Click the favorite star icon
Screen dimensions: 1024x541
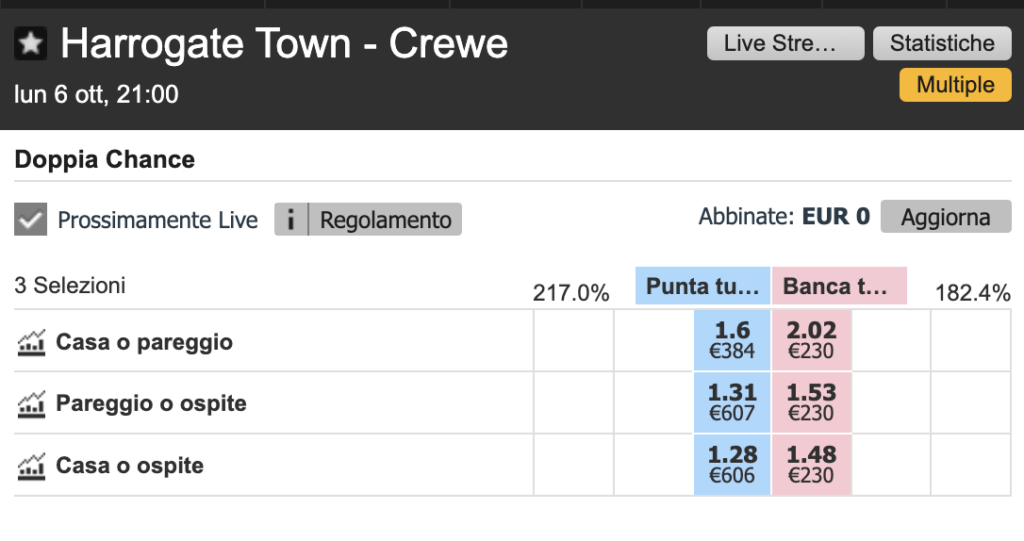pos(30,44)
